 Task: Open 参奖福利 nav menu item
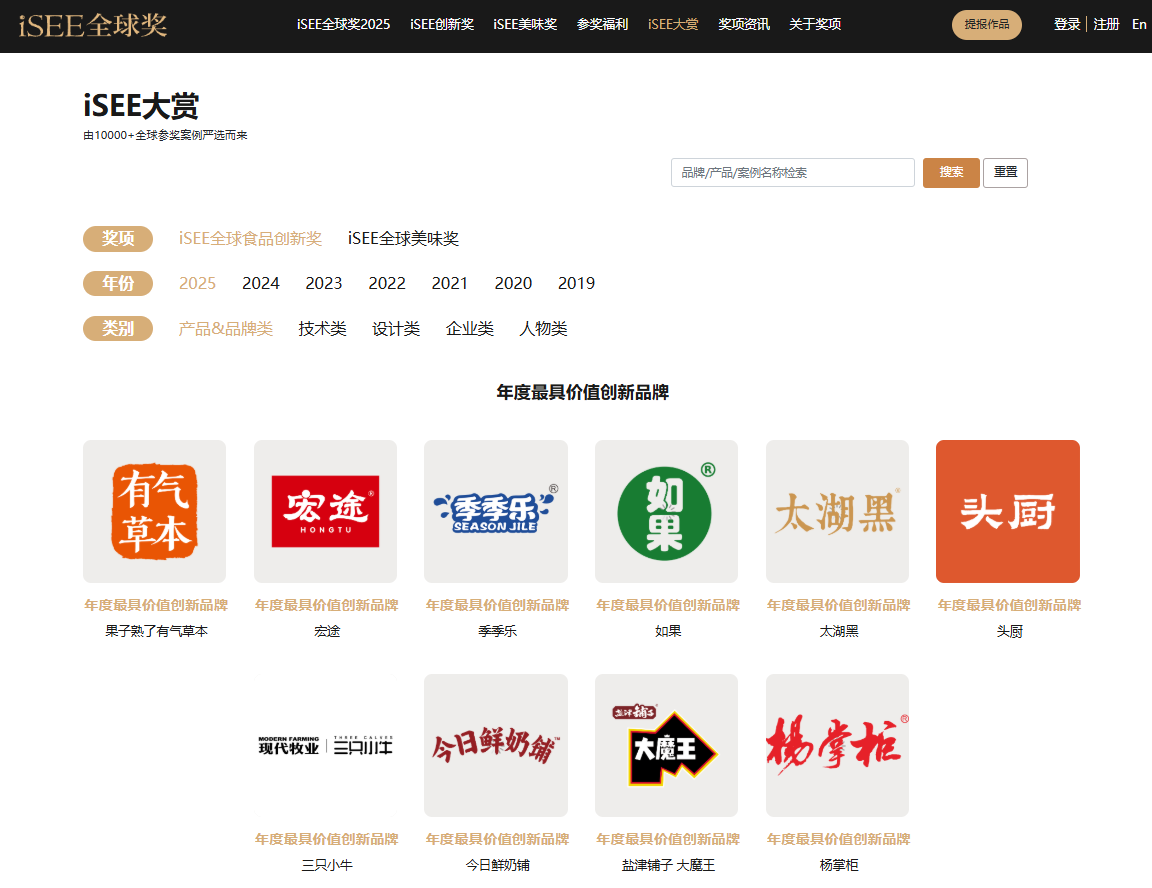point(602,24)
